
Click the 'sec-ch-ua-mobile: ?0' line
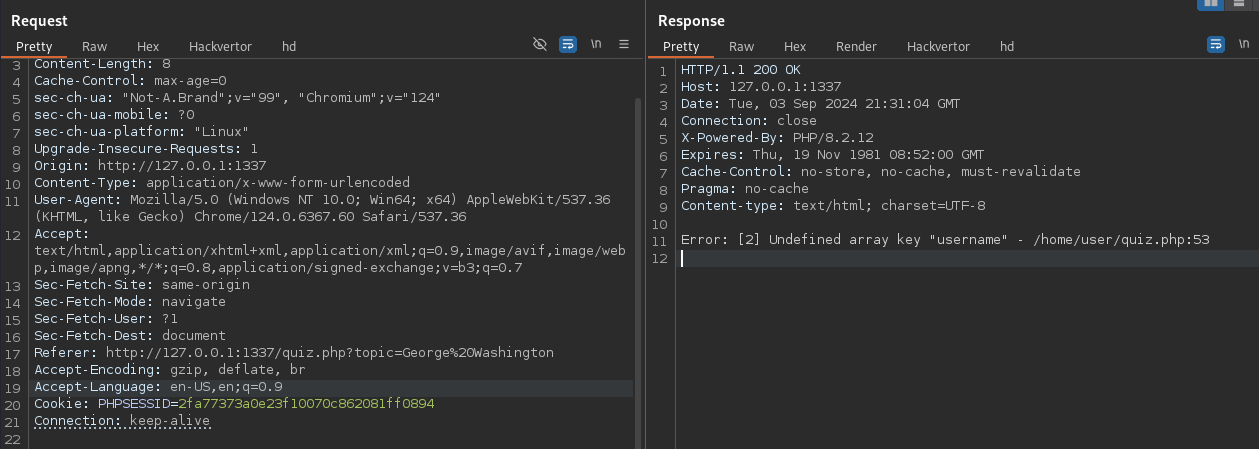(x=114, y=115)
